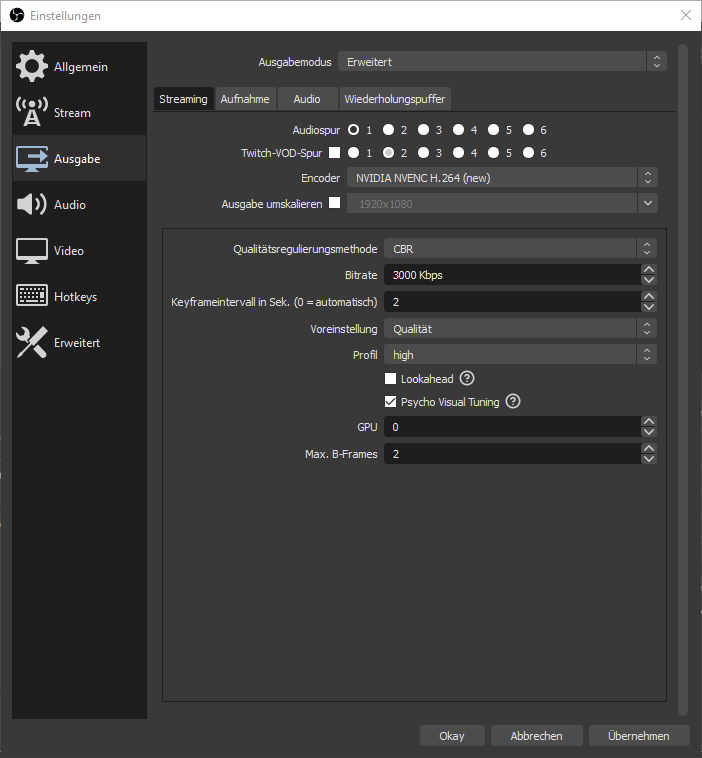Switch to the Wiederholungspuffer tab
The image size is (702, 758).
point(395,99)
